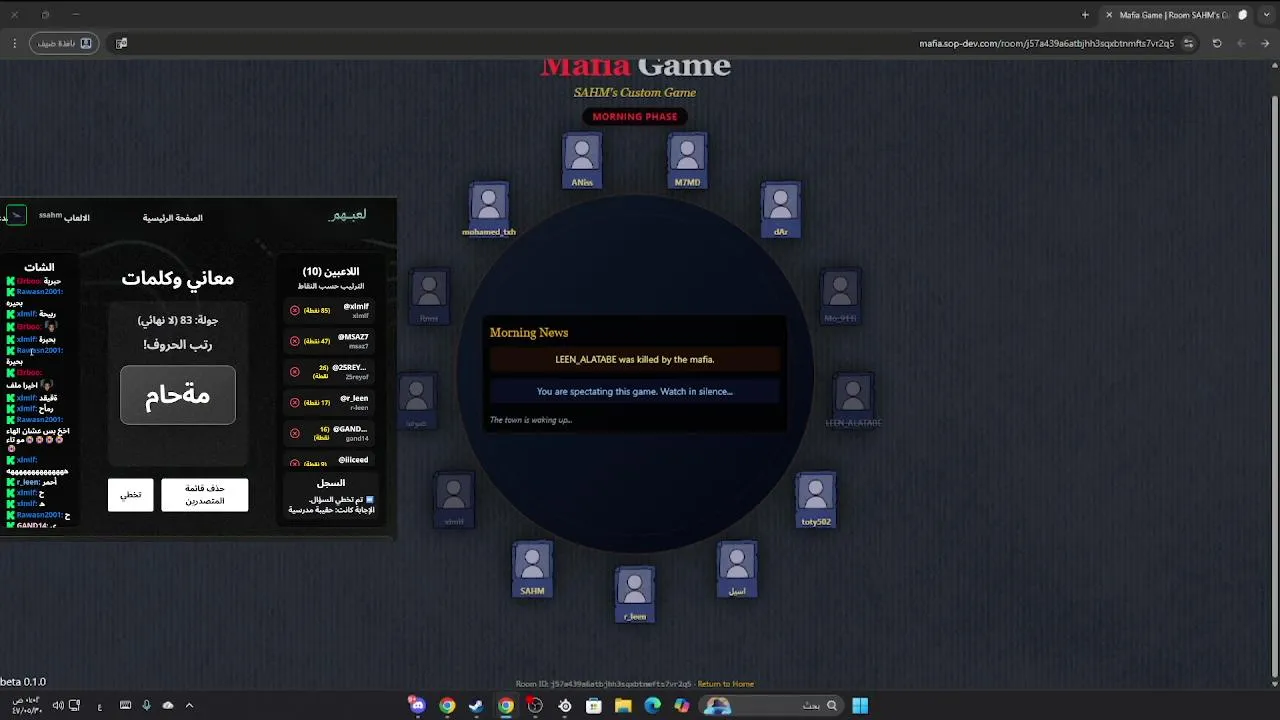Click the الشات chat heading
This screenshot has height=720, width=1280.
[x=39, y=267]
